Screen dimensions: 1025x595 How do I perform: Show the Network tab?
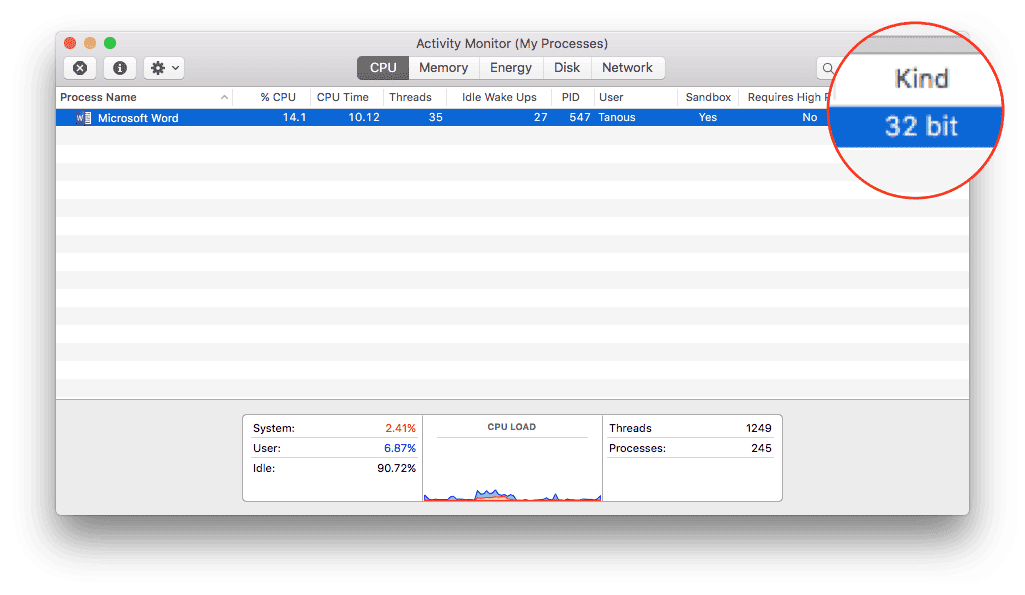[x=628, y=68]
